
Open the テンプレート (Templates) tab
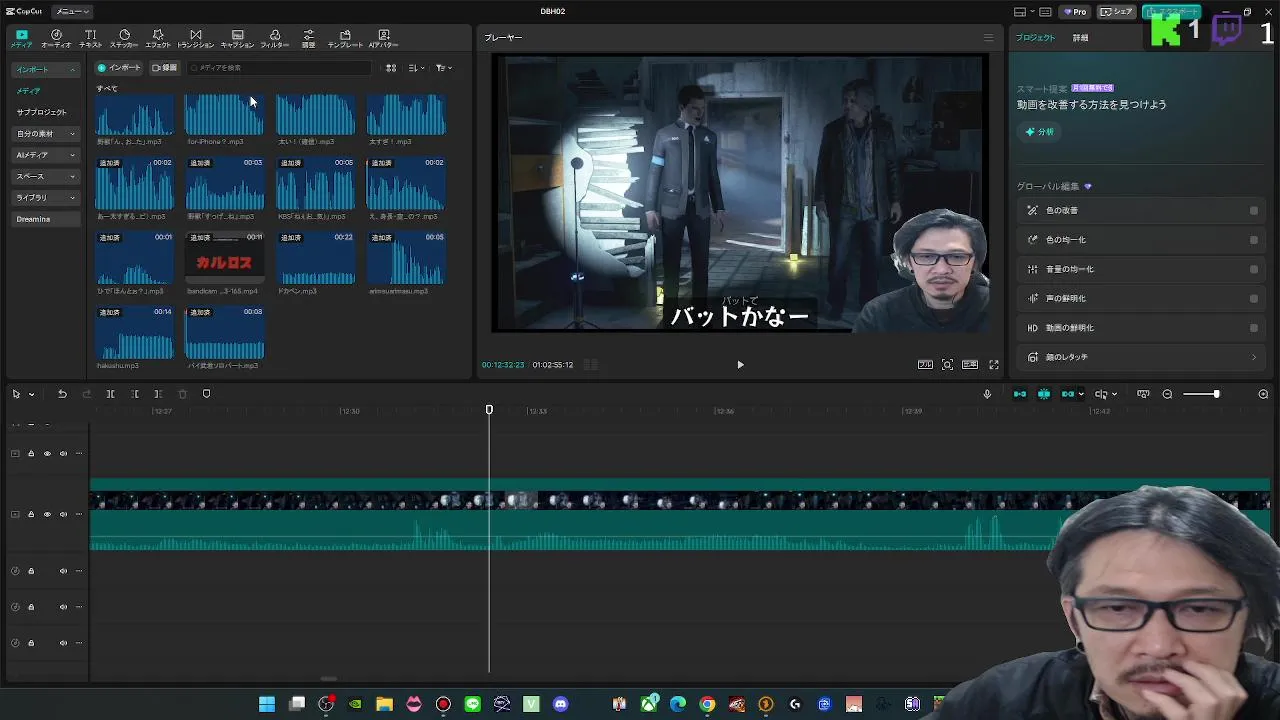point(345,39)
